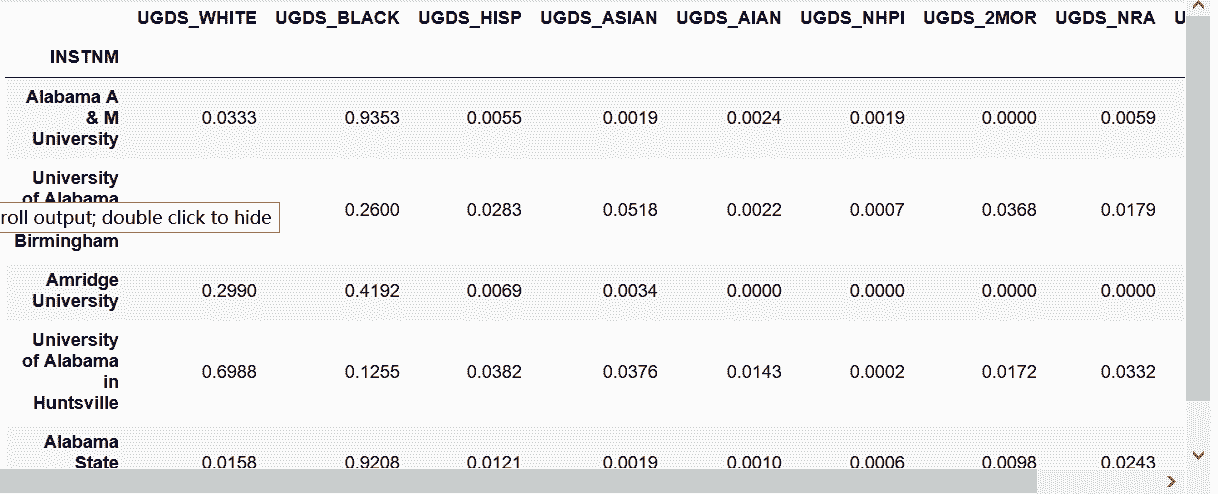This screenshot has height=494, width=1218.
Task: Click the Alabama A & M University row label
Action: point(72,118)
